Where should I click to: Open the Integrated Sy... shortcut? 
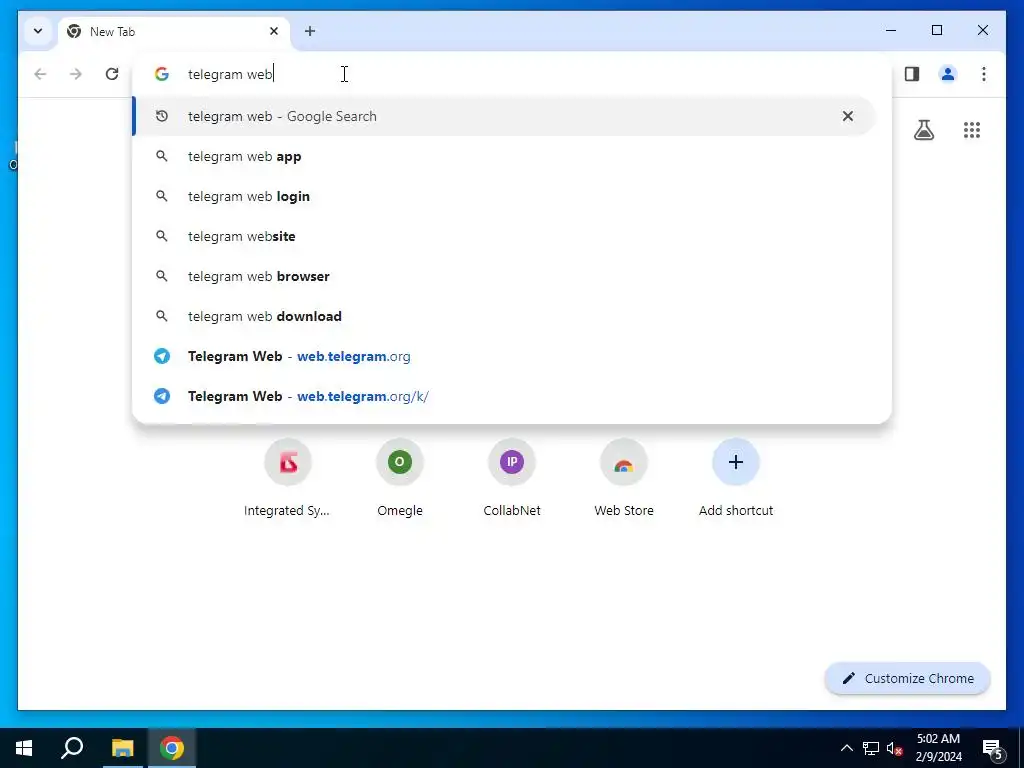pyautogui.click(x=287, y=479)
